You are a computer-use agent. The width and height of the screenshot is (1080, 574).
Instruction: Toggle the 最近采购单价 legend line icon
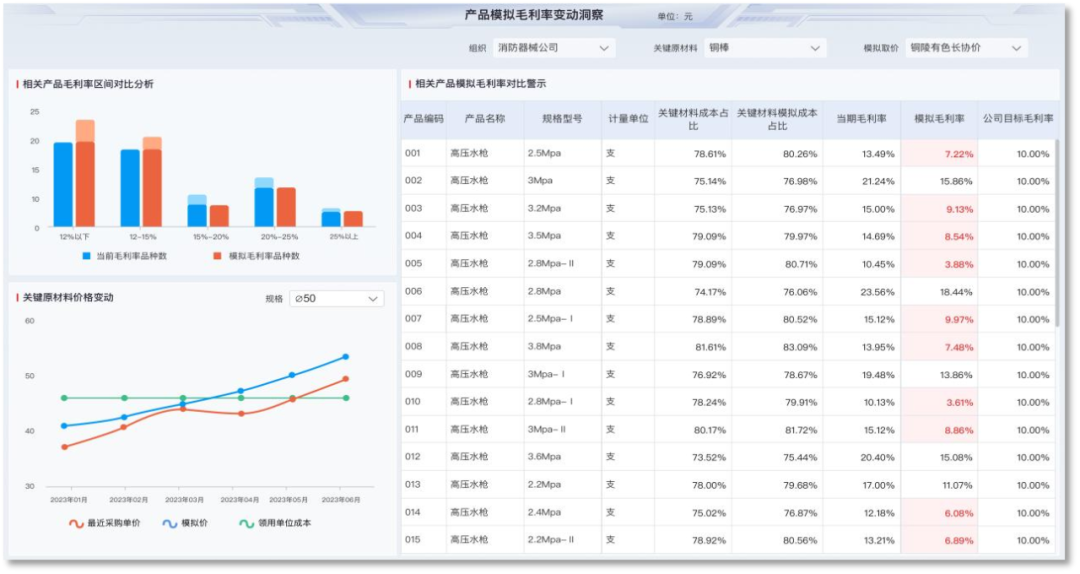pyautogui.click(x=76, y=523)
